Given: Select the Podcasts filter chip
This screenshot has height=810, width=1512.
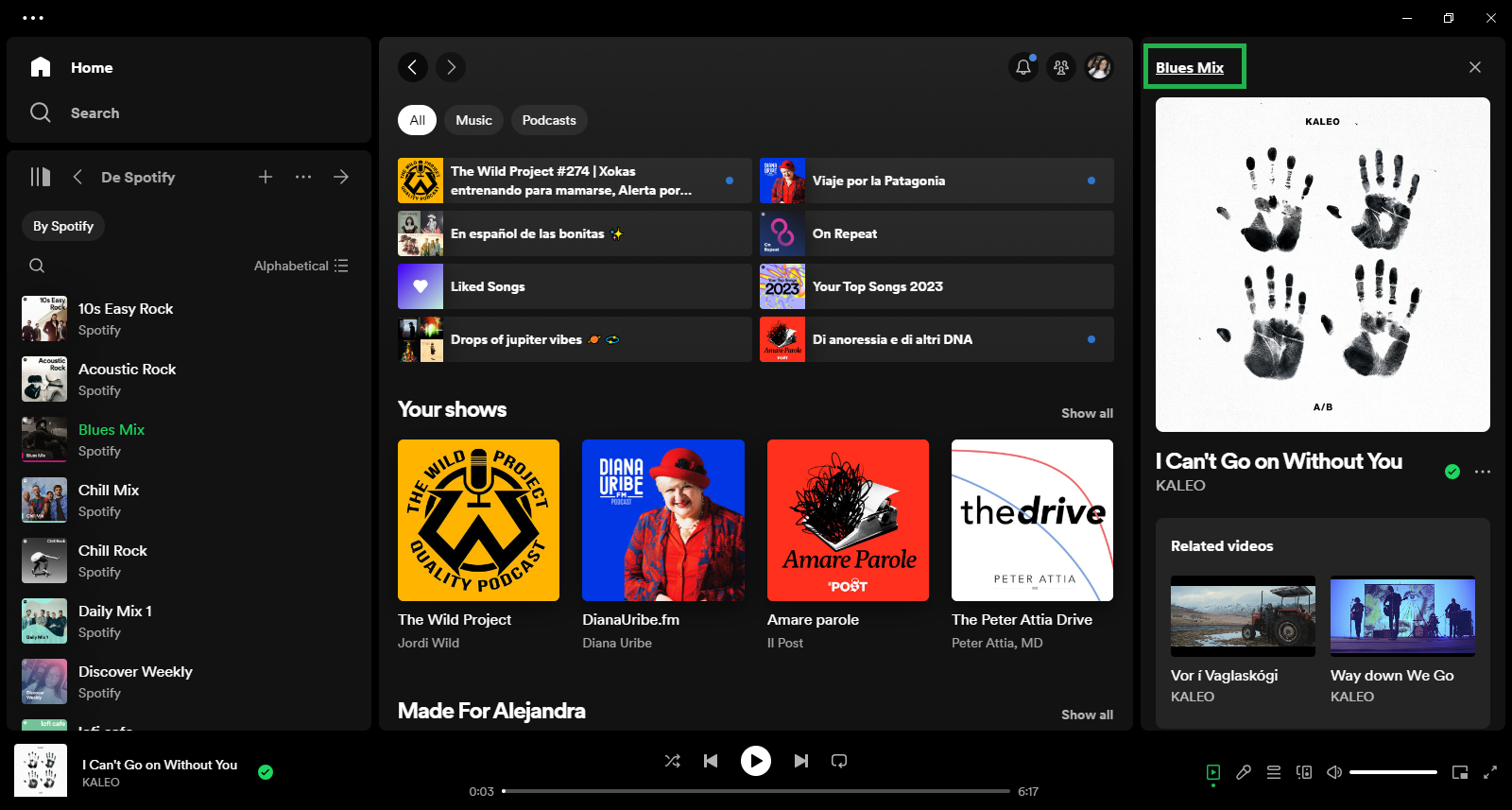Looking at the screenshot, I should tap(549, 120).
